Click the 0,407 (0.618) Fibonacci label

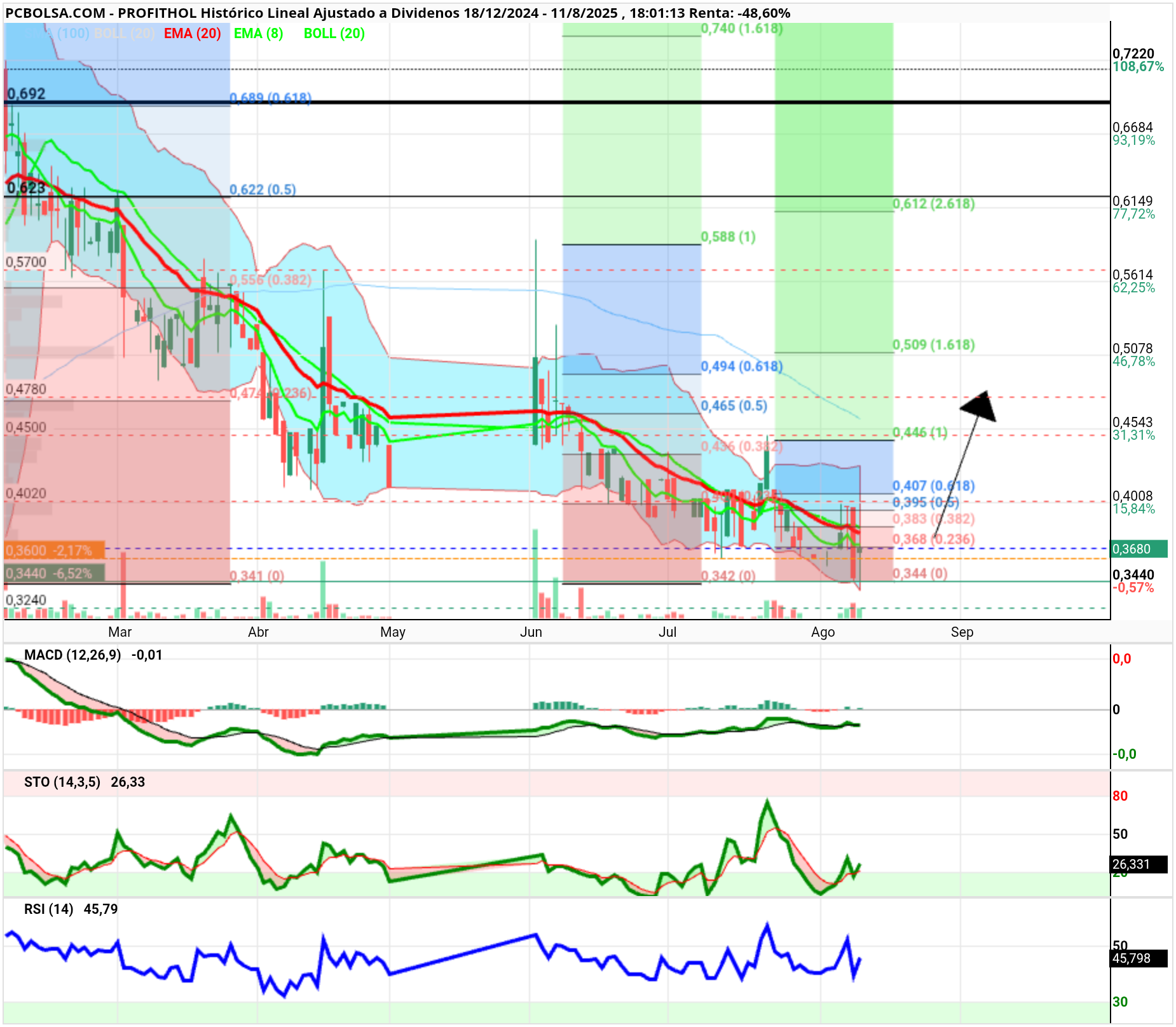934,486
